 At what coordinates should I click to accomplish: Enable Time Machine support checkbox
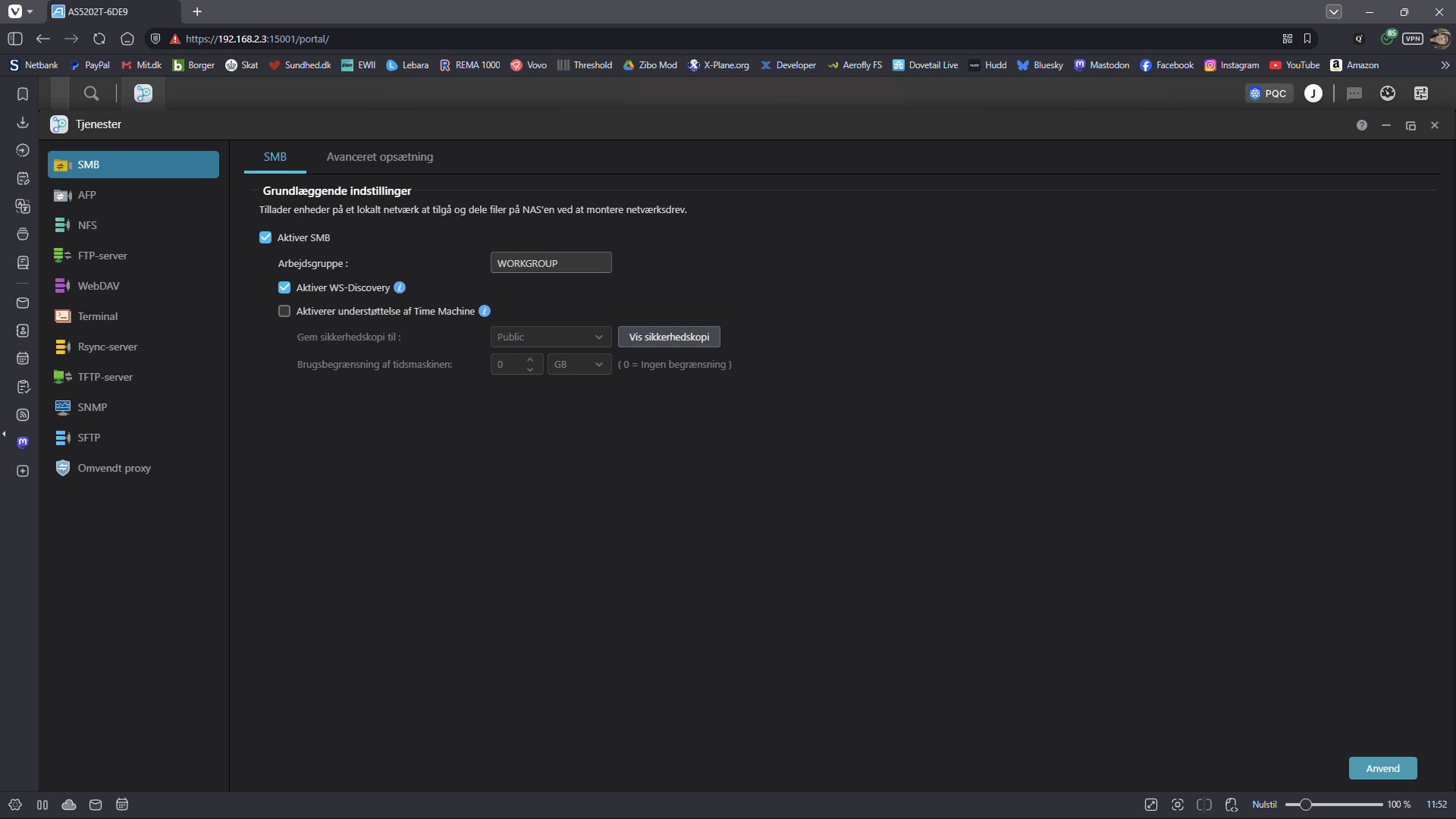pyautogui.click(x=284, y=311)
